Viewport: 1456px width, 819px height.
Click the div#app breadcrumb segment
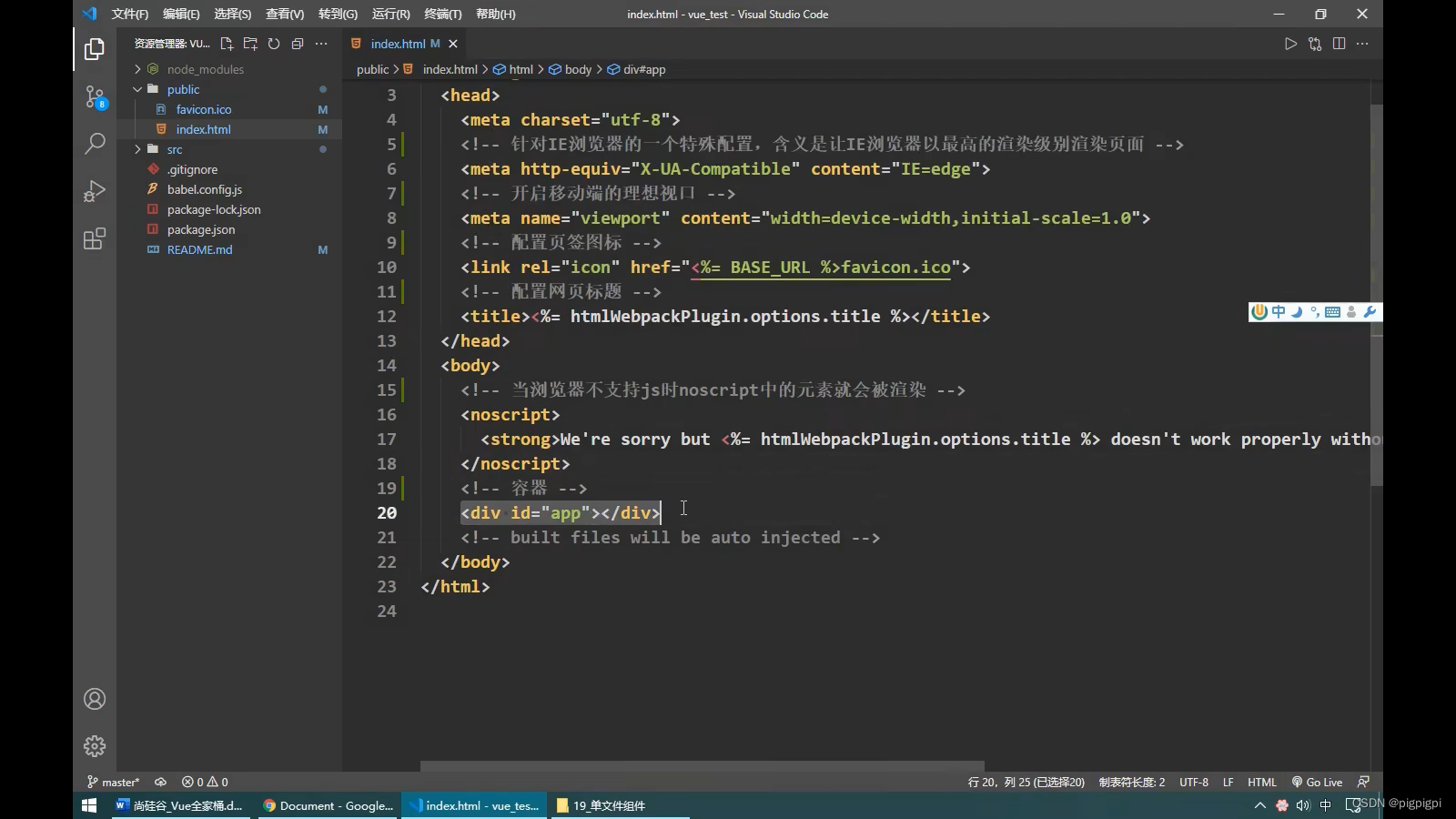[x=637, y=69]
